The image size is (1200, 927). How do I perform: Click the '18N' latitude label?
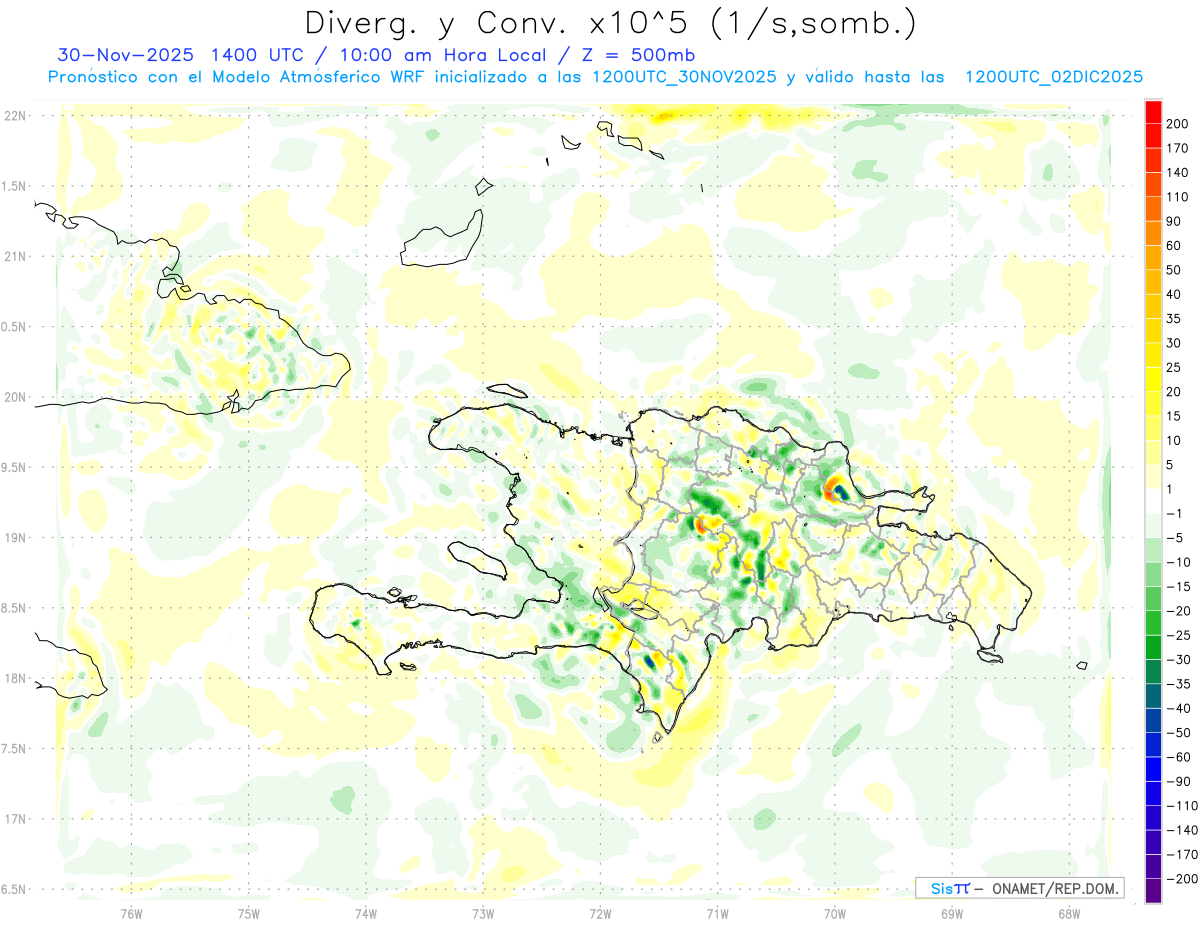coord(14,678)
